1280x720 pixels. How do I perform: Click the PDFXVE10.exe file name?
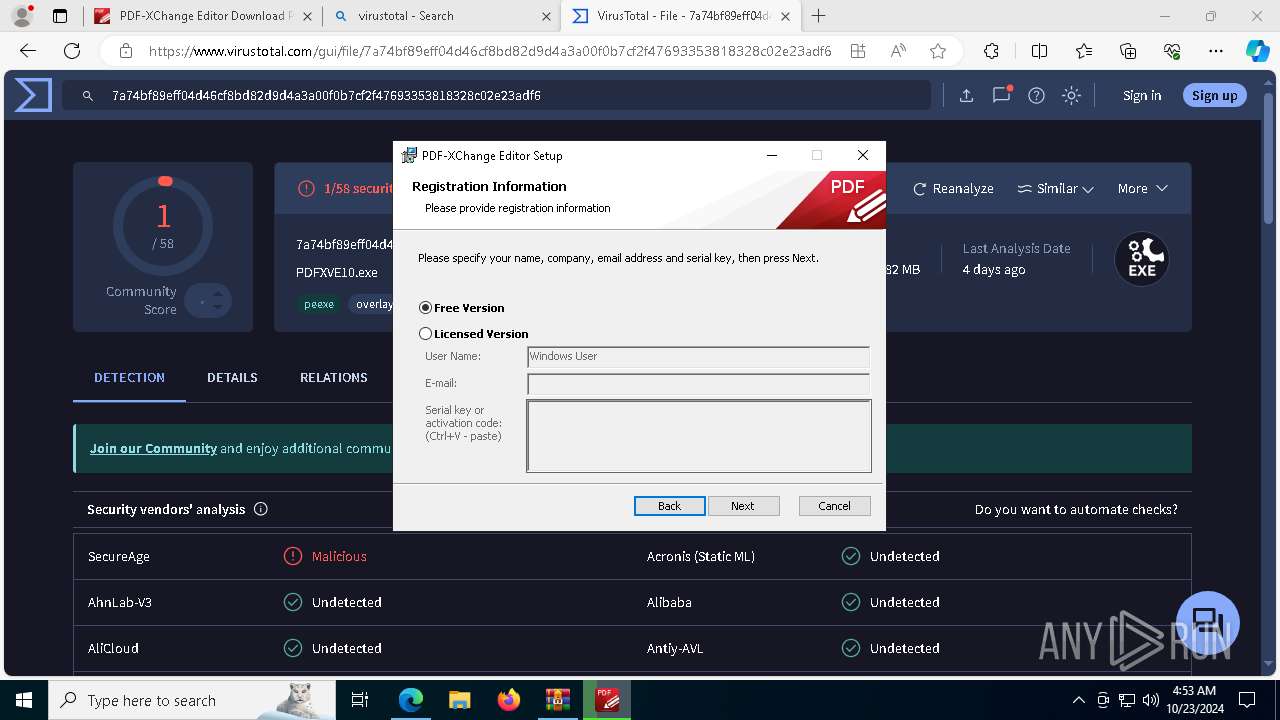tap(337, 272)
